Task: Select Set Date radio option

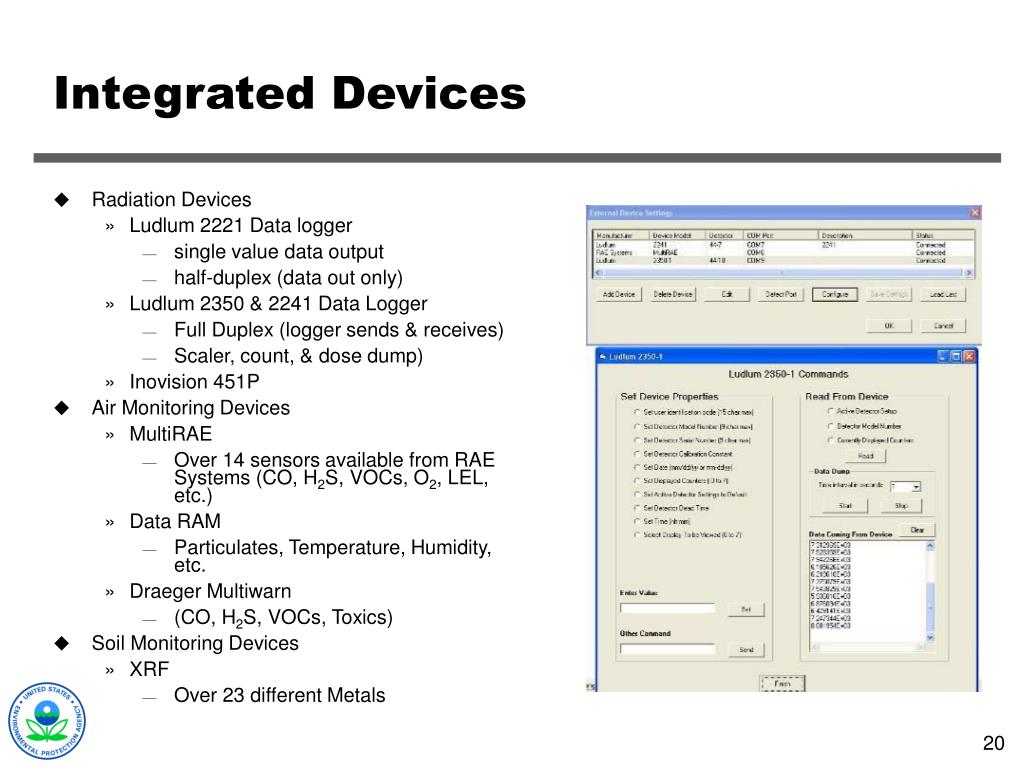Action: 683,468
